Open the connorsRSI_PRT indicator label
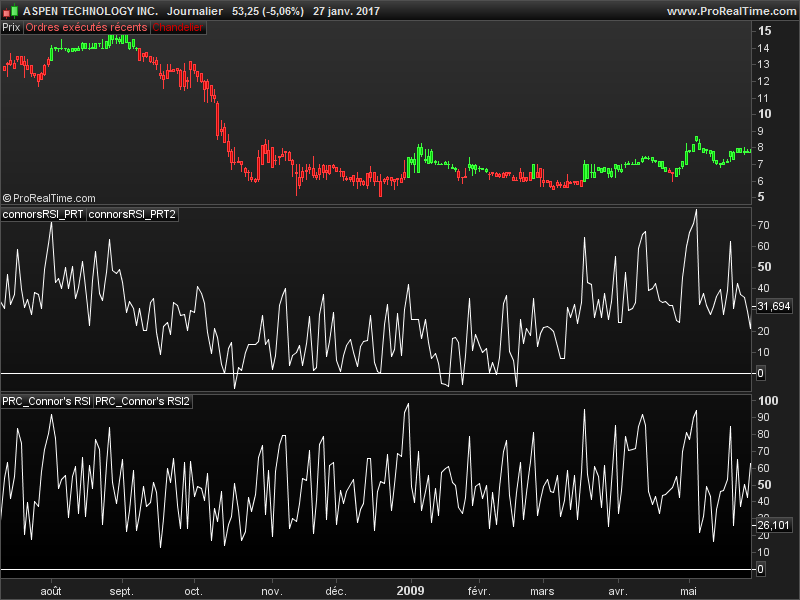The height and width of the screenshot is (600, 800). (43, 214)
